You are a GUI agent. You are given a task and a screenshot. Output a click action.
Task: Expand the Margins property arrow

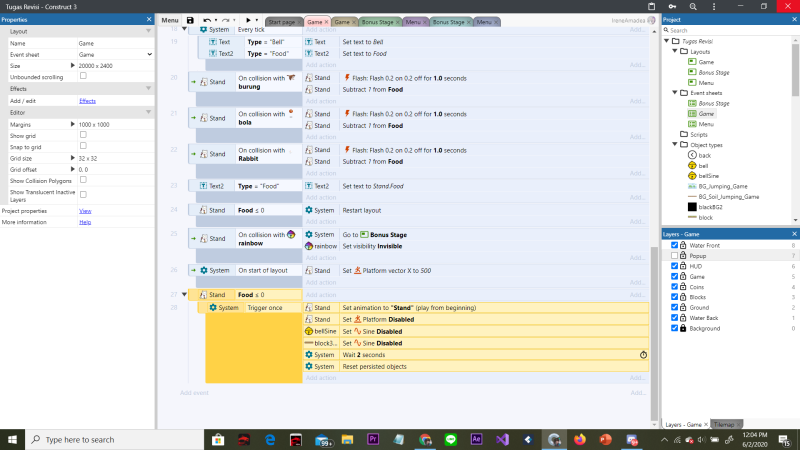72,124
